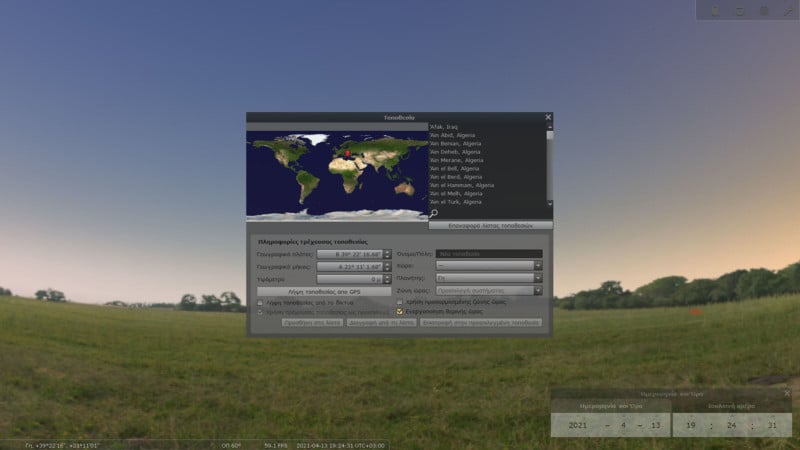The image size is (800, 450).
Task: Click the third icon in the top-right toolbar
Action: (764, 10)
